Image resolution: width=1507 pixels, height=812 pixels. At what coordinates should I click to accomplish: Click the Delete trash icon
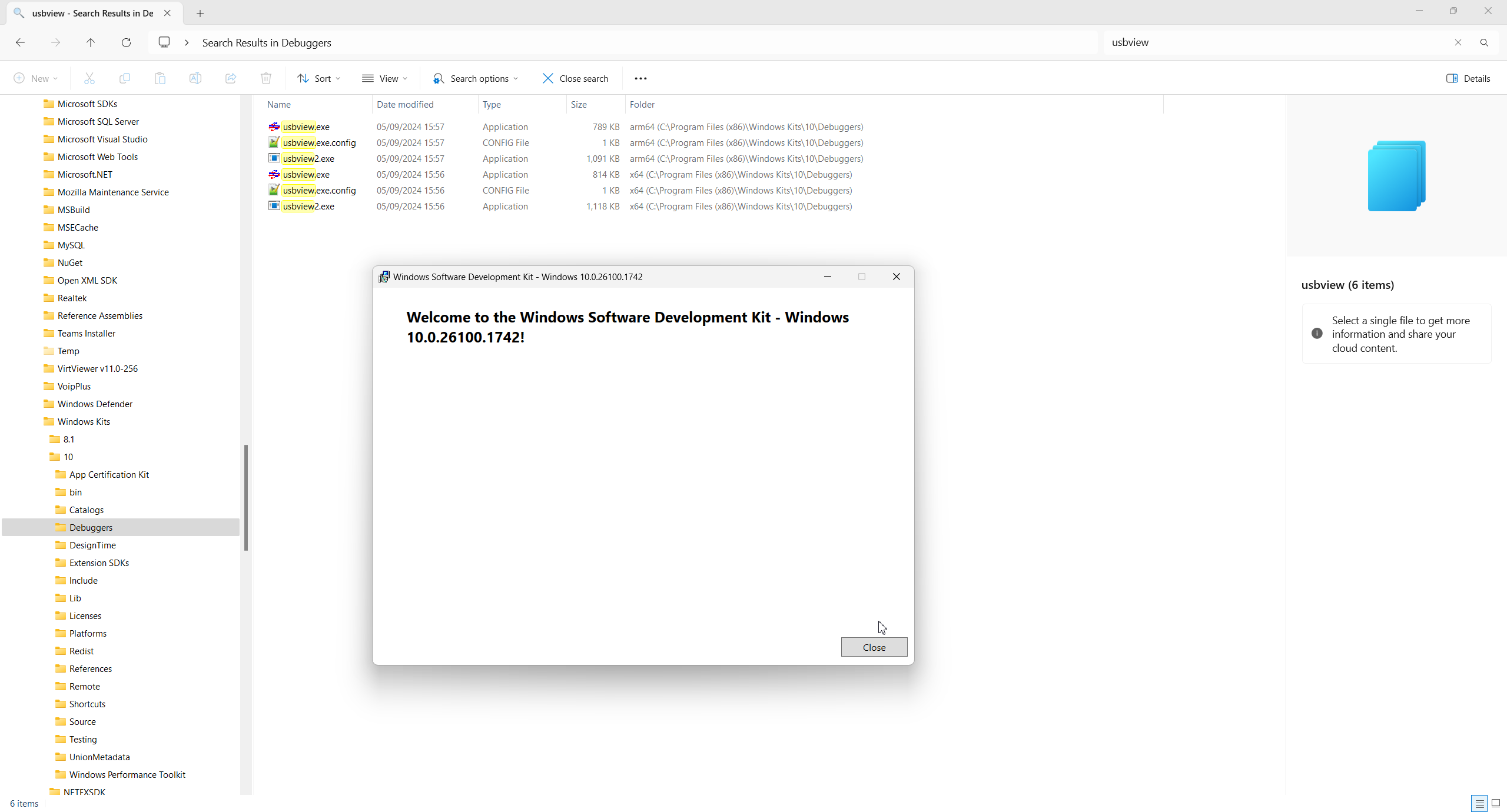(x=266, y=78)
